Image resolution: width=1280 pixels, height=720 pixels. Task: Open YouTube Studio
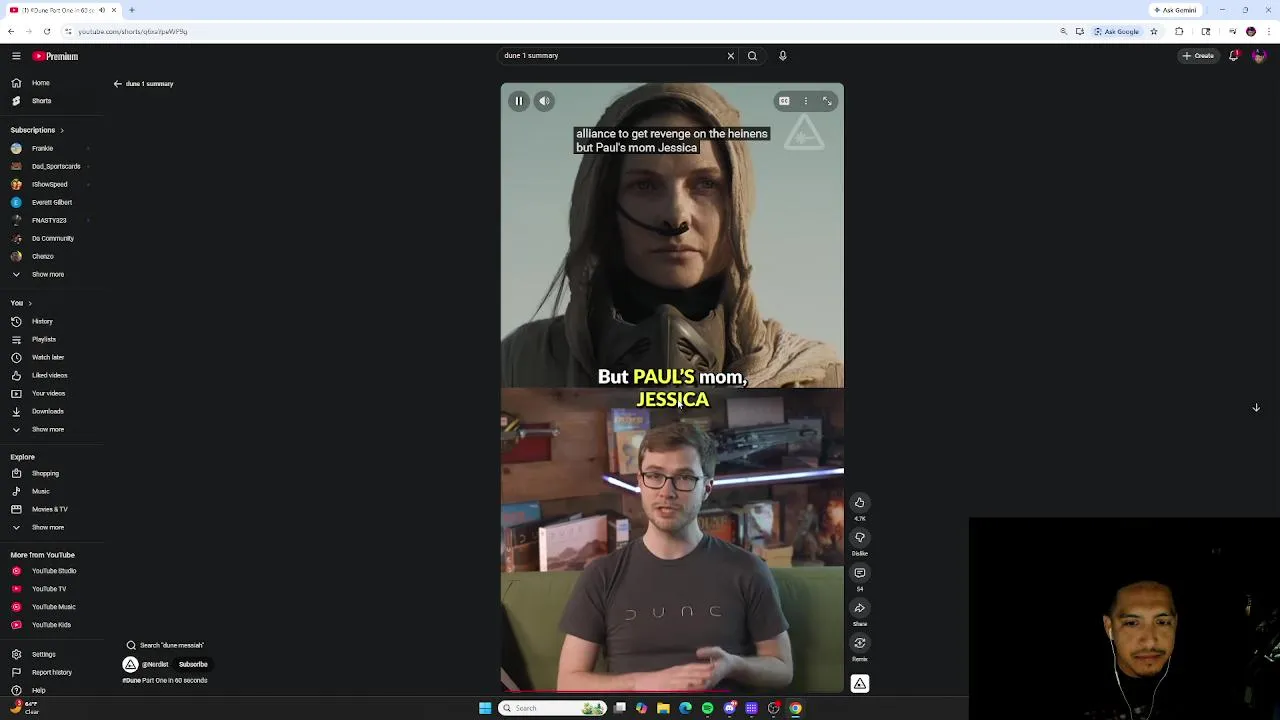(53, 571)
